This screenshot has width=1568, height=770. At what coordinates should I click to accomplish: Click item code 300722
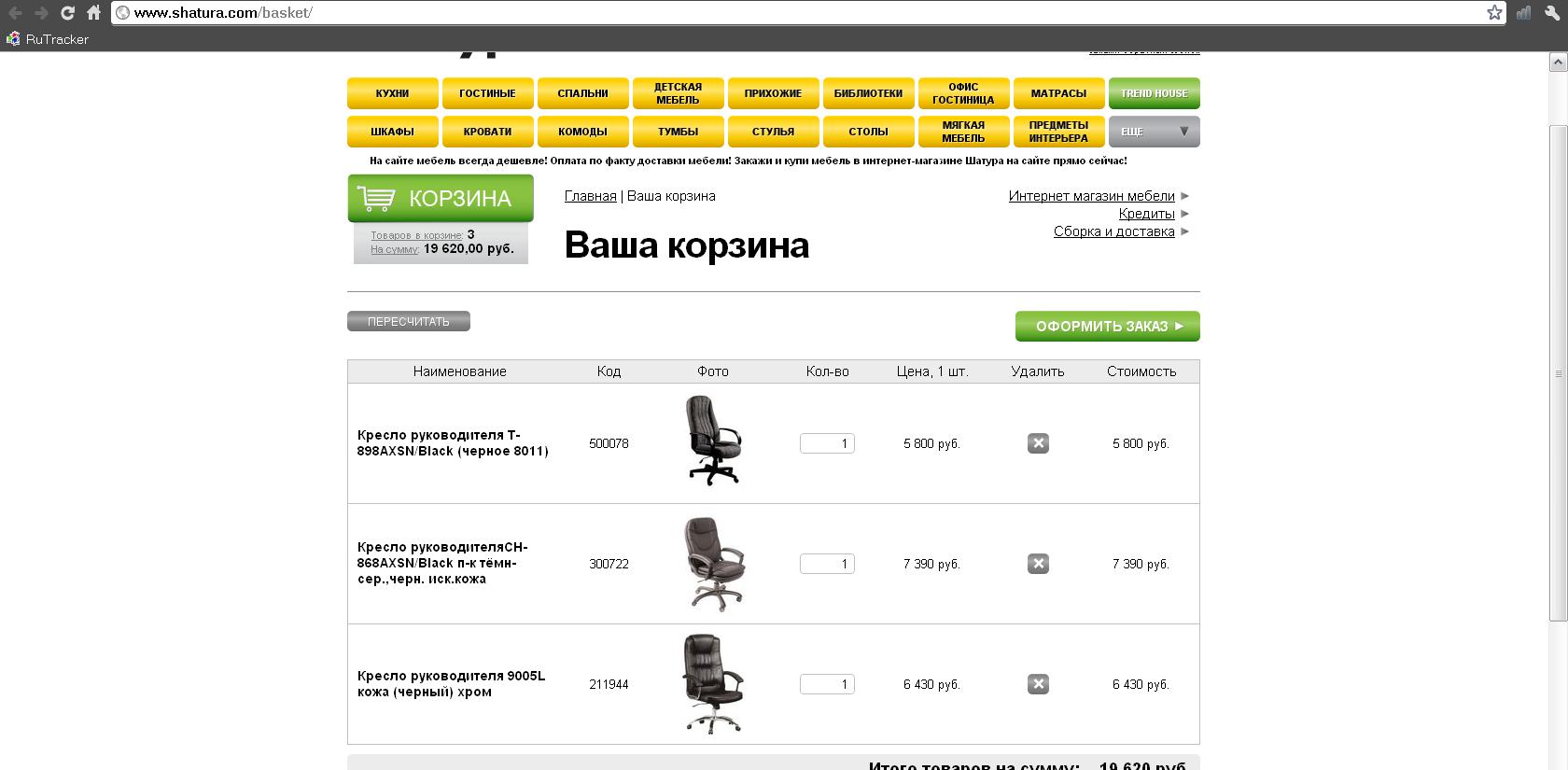609,564
